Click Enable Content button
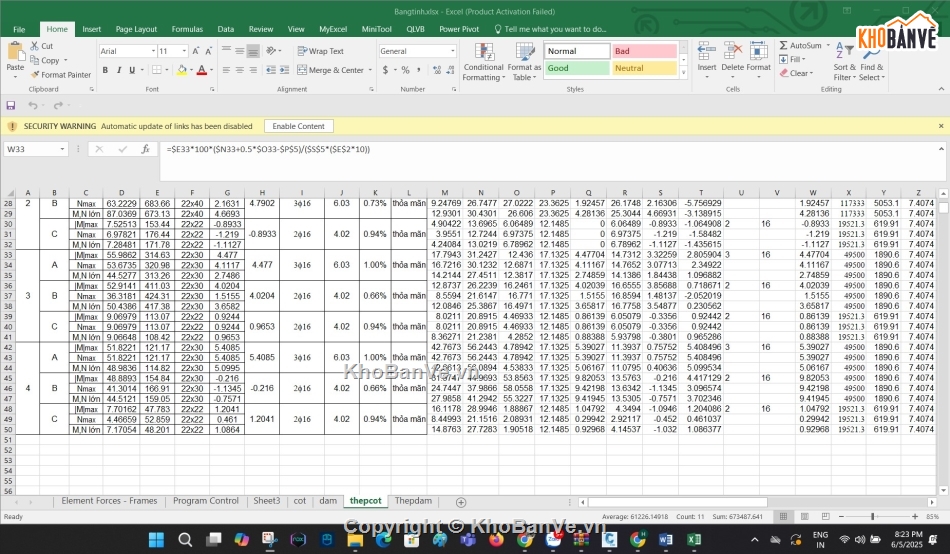This screenshot has height=554, width=950. (x=299, y=126)
